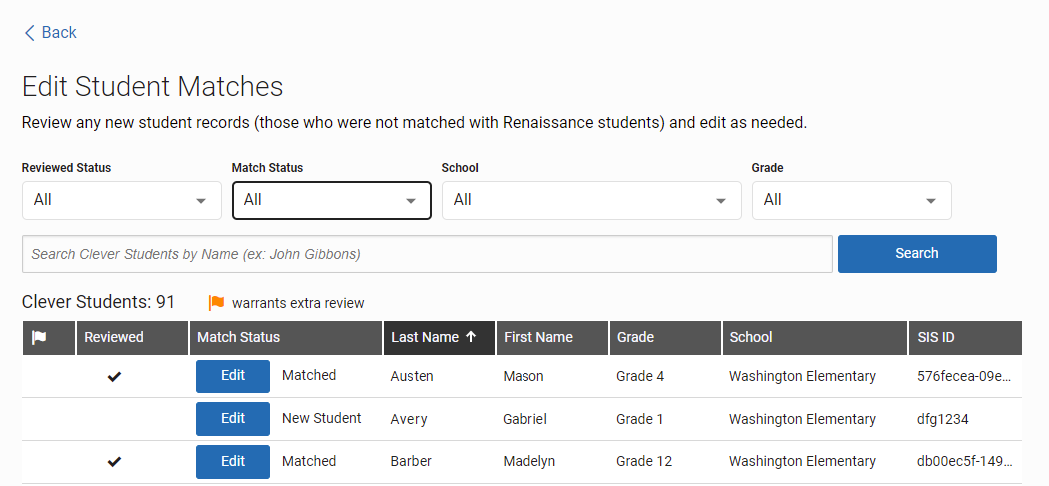Image resolution: width=1049 pixels, height=486 pixels.
Task: Sort by the Reviewed column header
Action: tap(132, 337)
